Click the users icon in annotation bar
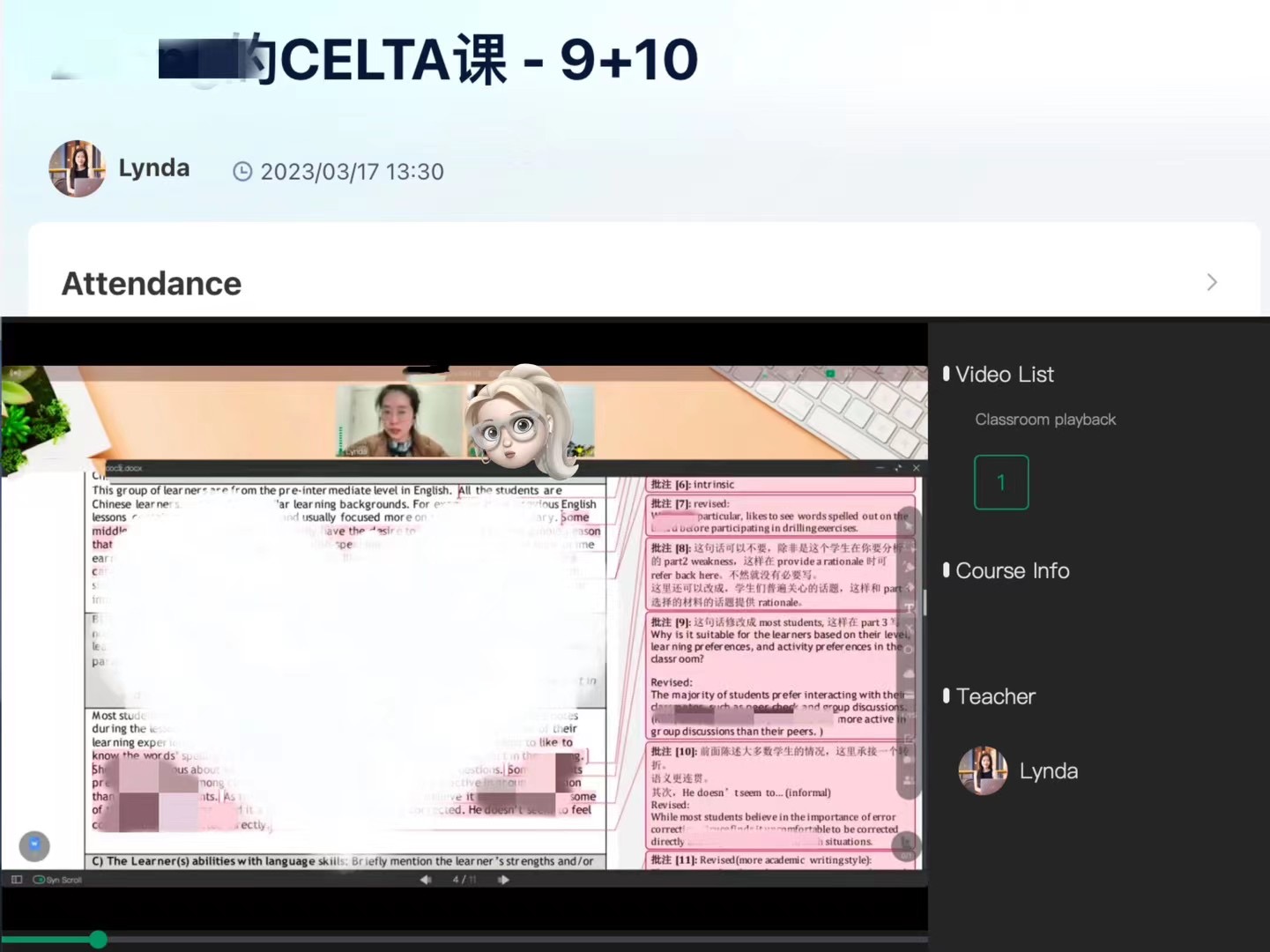The height and width of the screenshot is (952, 1270). (910, 780)
